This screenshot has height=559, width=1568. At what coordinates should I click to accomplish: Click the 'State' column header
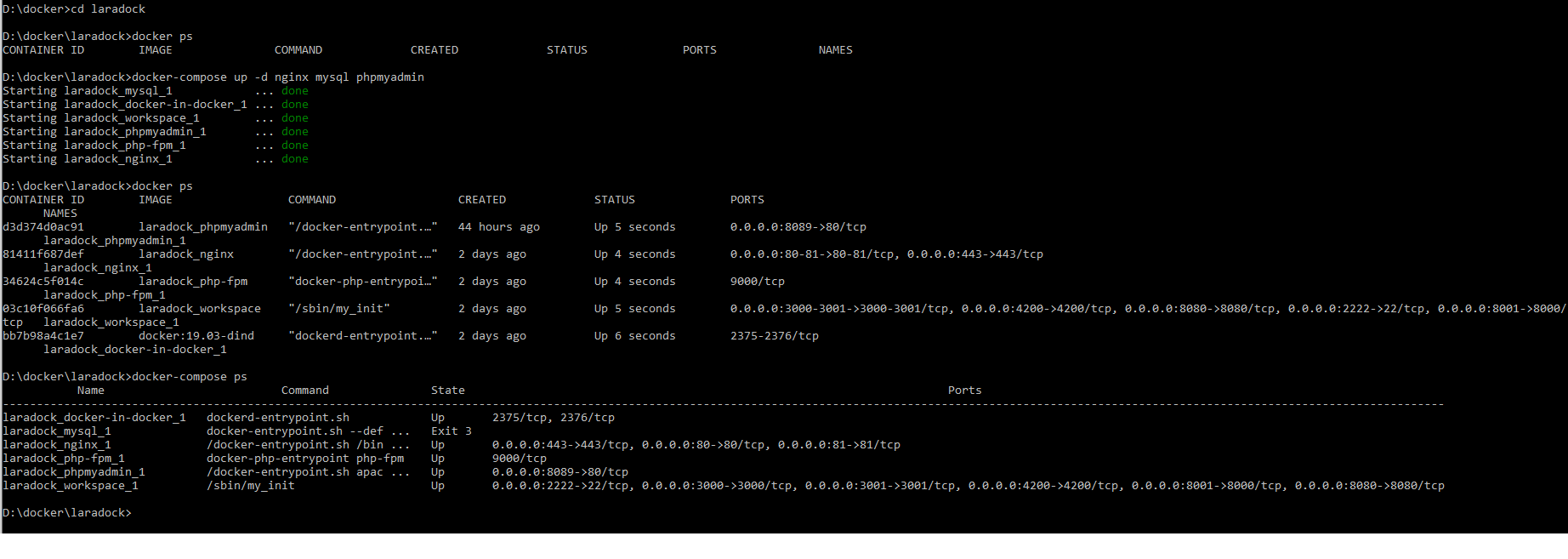point(448,391)
